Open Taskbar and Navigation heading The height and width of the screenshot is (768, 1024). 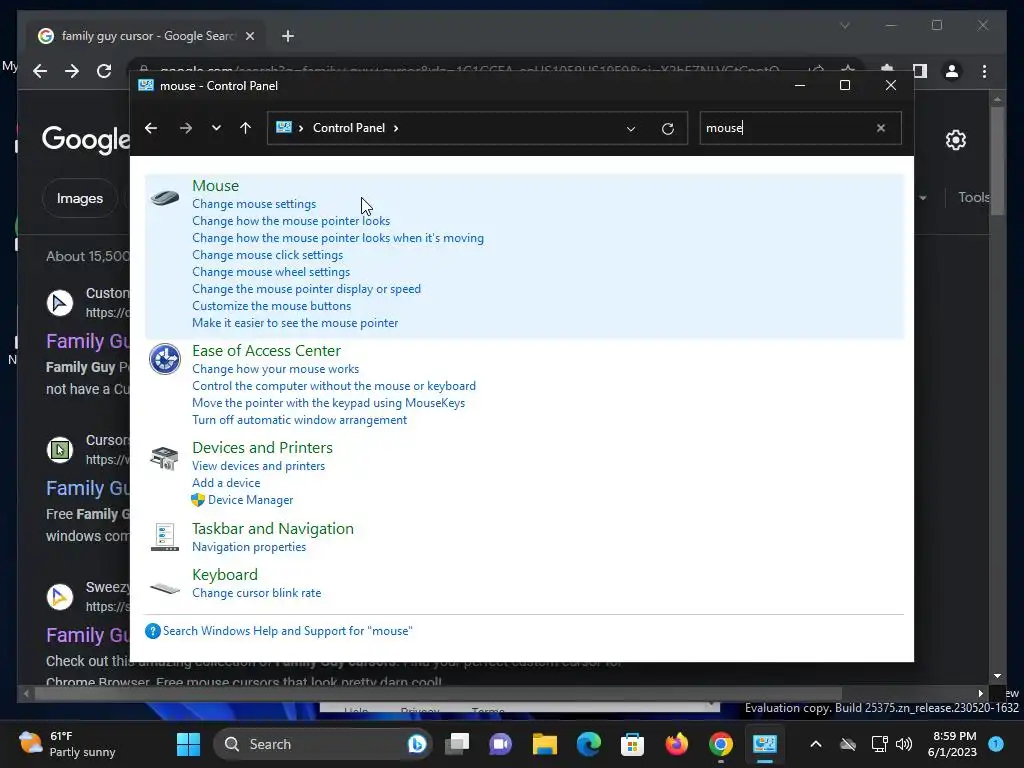273,528
